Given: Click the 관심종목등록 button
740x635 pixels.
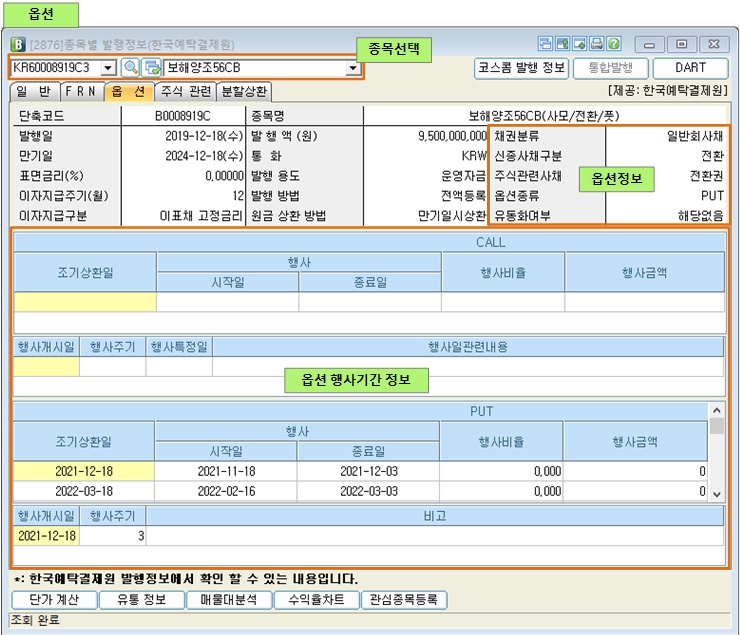Looking at the screenshot, I should click(x=404, y=600).
